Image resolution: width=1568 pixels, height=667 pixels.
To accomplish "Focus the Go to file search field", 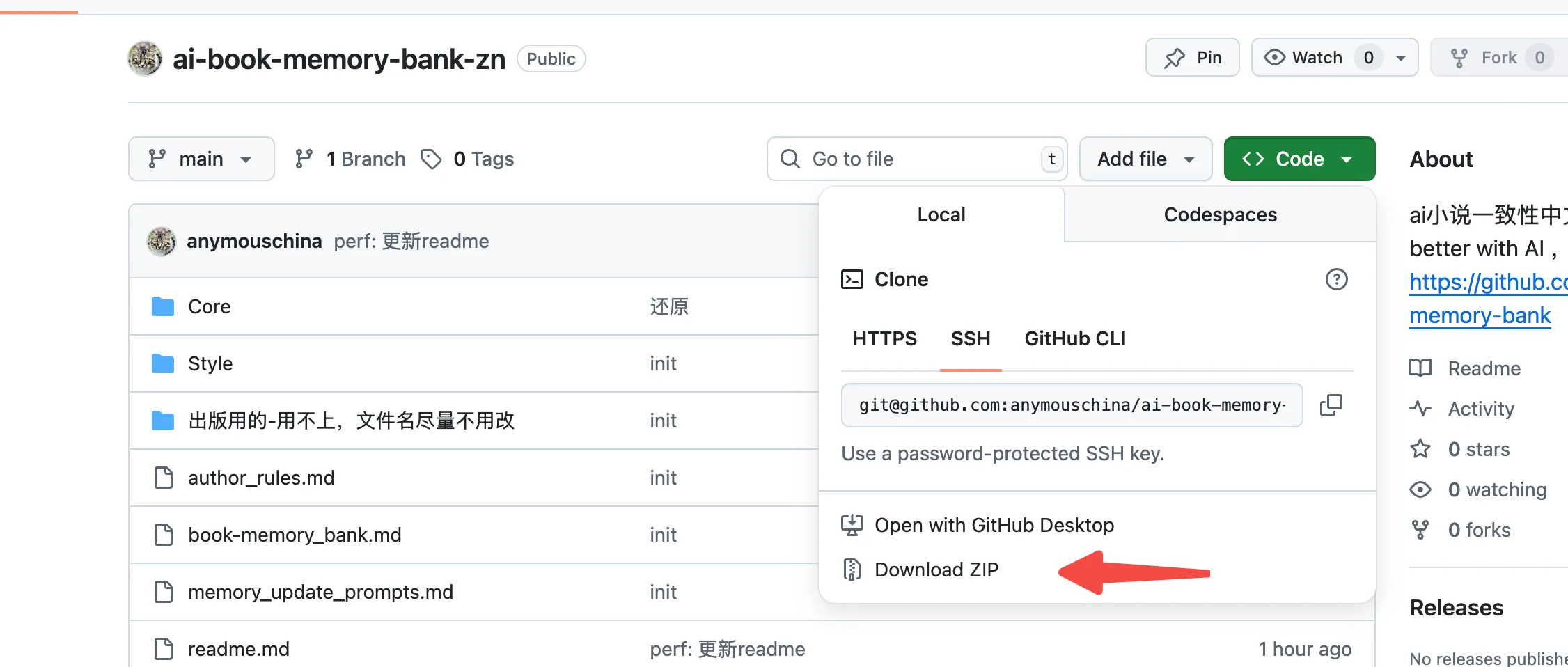I will pos(917,159).
